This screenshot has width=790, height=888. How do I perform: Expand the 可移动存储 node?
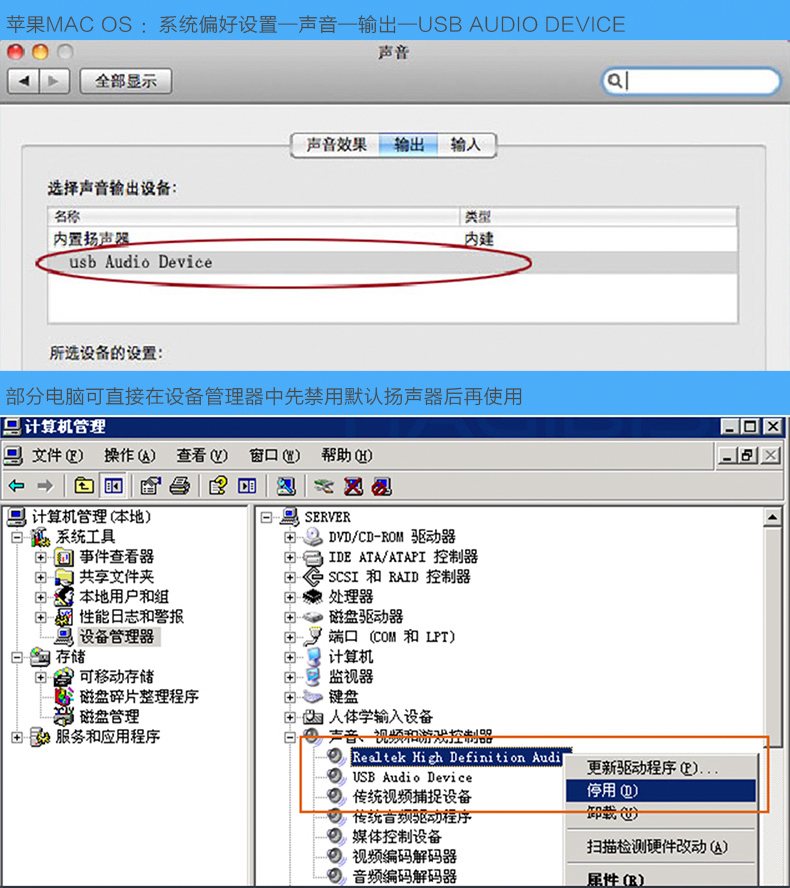pyautogui.click(x=40, y=677)
